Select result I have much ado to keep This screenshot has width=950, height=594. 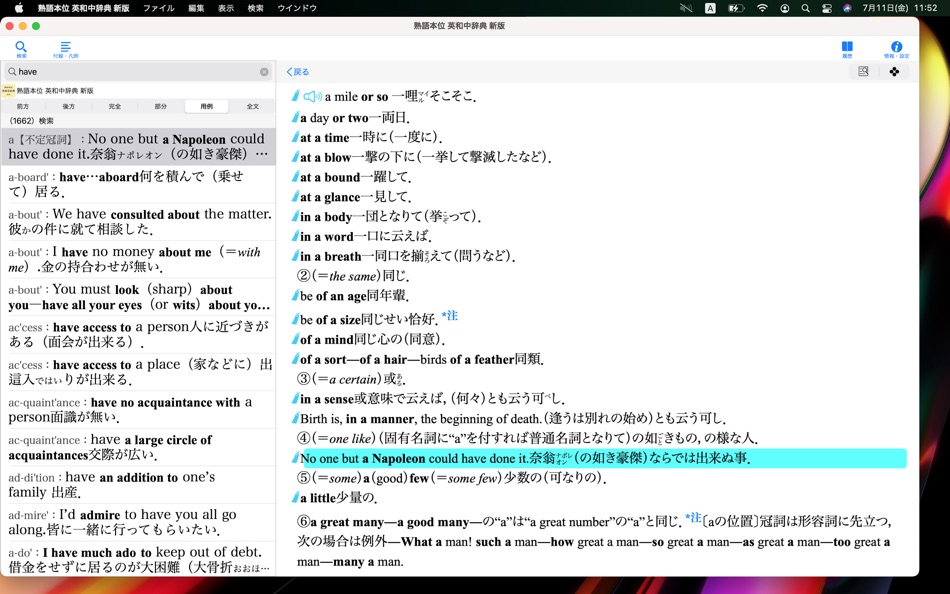[x=138, y=559]
